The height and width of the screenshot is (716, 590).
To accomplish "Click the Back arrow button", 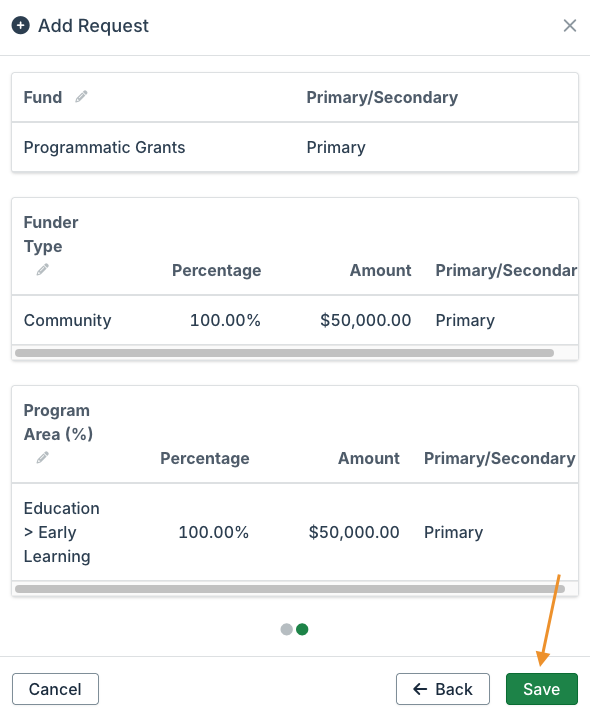I will tap(442, 689).
